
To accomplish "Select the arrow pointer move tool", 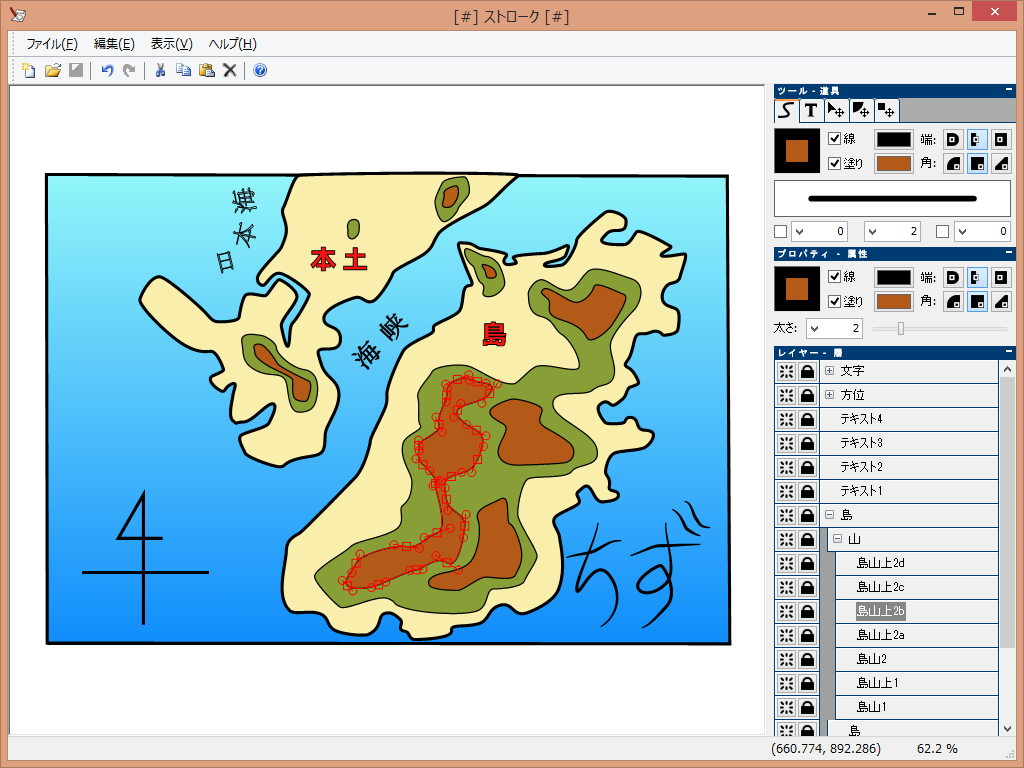I will click(836, 110).
